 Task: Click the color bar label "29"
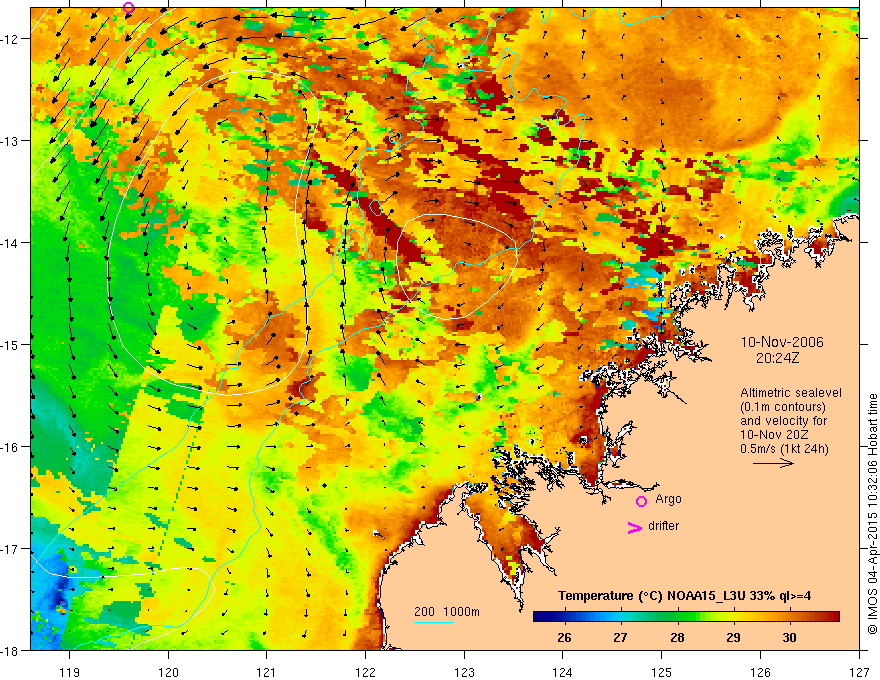[733, 638]
